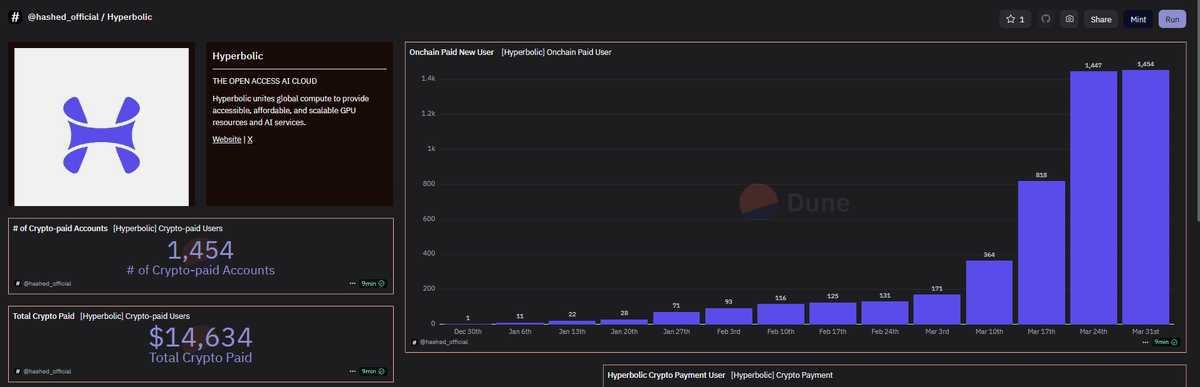Click the $14,634 total crypto paid value
The width and height of the screenshot is (1200, 387).
coord(200,337)
